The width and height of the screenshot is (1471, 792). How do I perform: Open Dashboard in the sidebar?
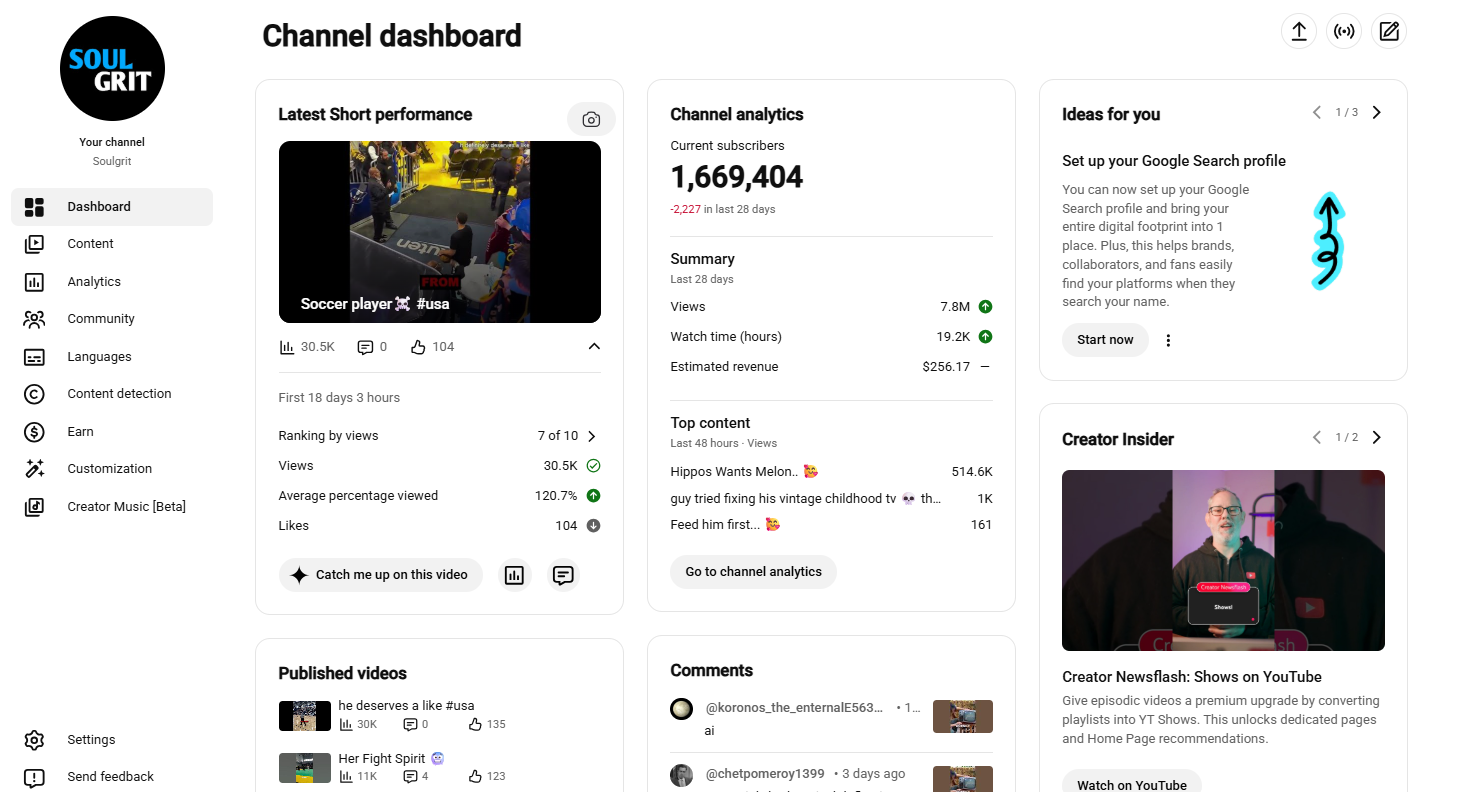click(112, 207)
